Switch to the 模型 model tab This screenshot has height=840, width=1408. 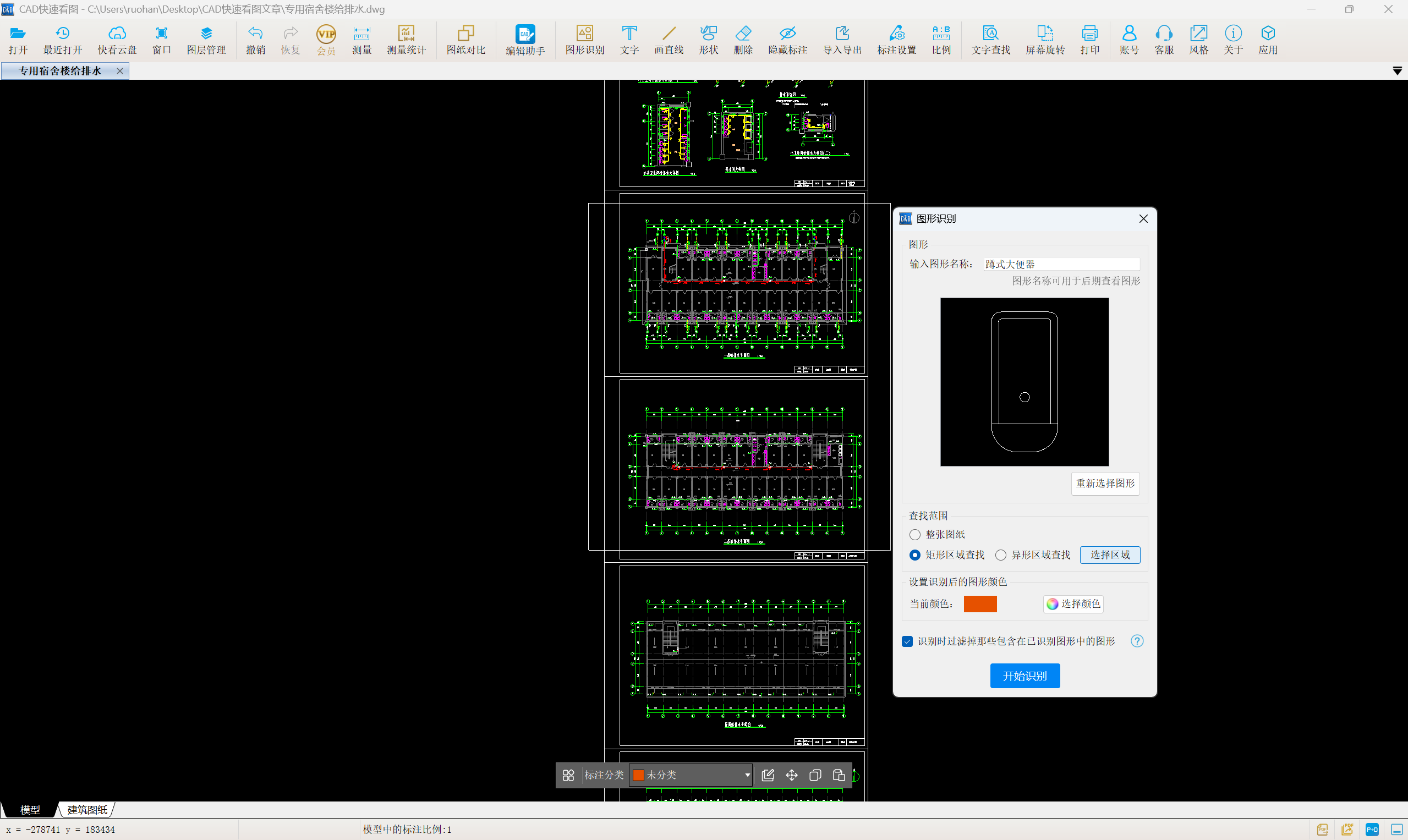30,809
